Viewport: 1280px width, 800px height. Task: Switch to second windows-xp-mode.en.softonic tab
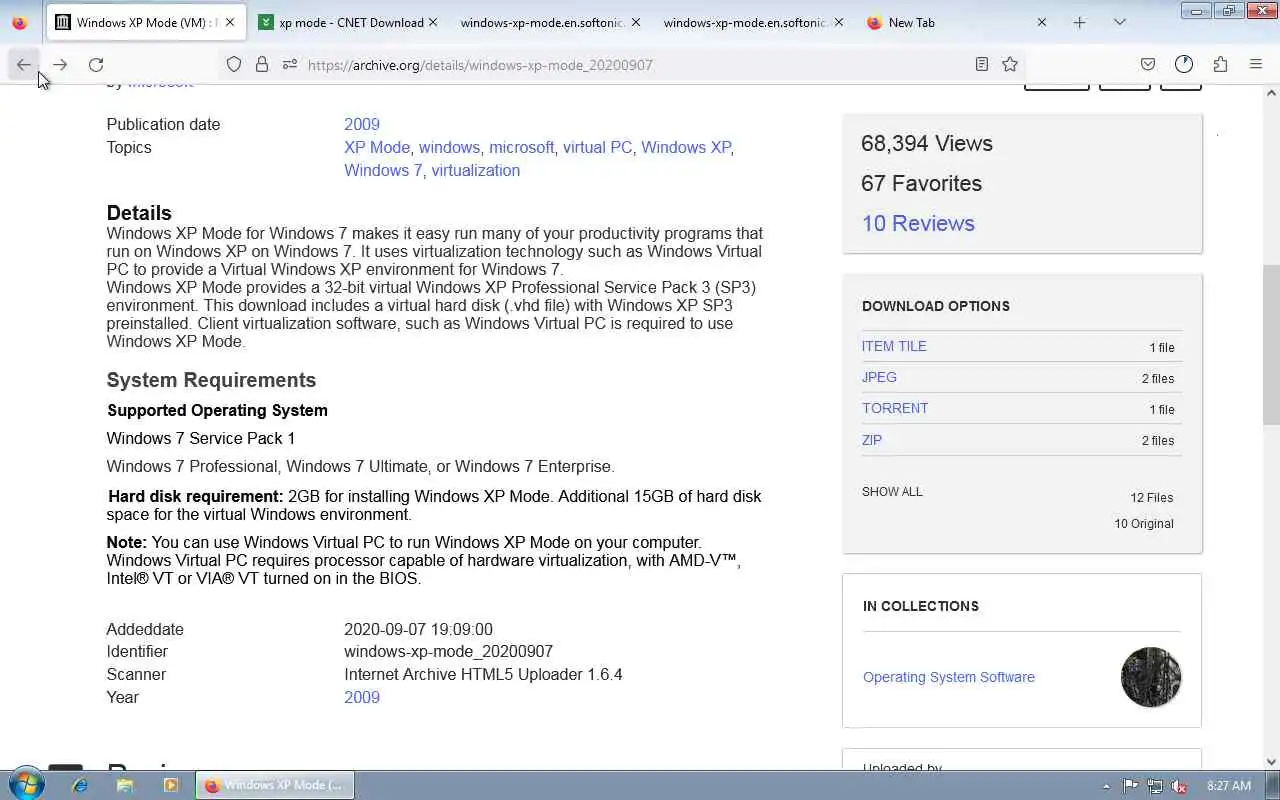(x=751, y=22)
